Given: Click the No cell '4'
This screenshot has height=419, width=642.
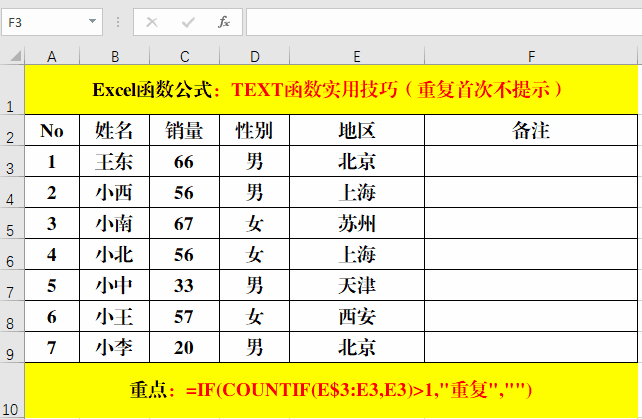Looking at the screenshot, I should point(52,254).
